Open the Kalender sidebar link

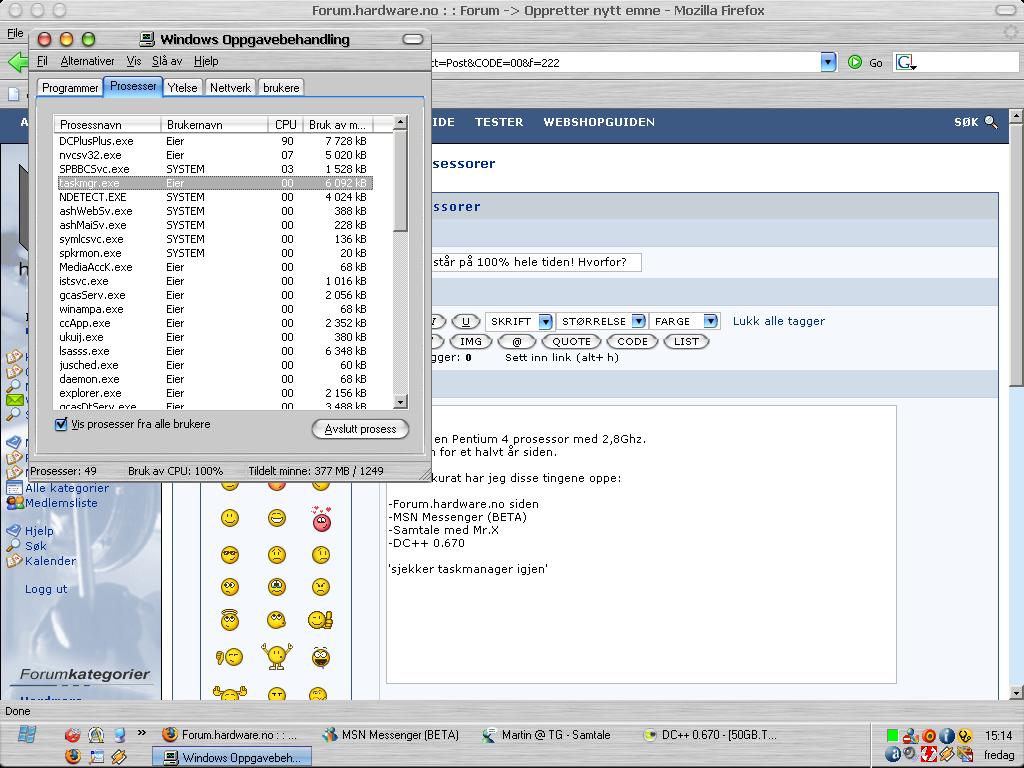click(x=50, y=561)
